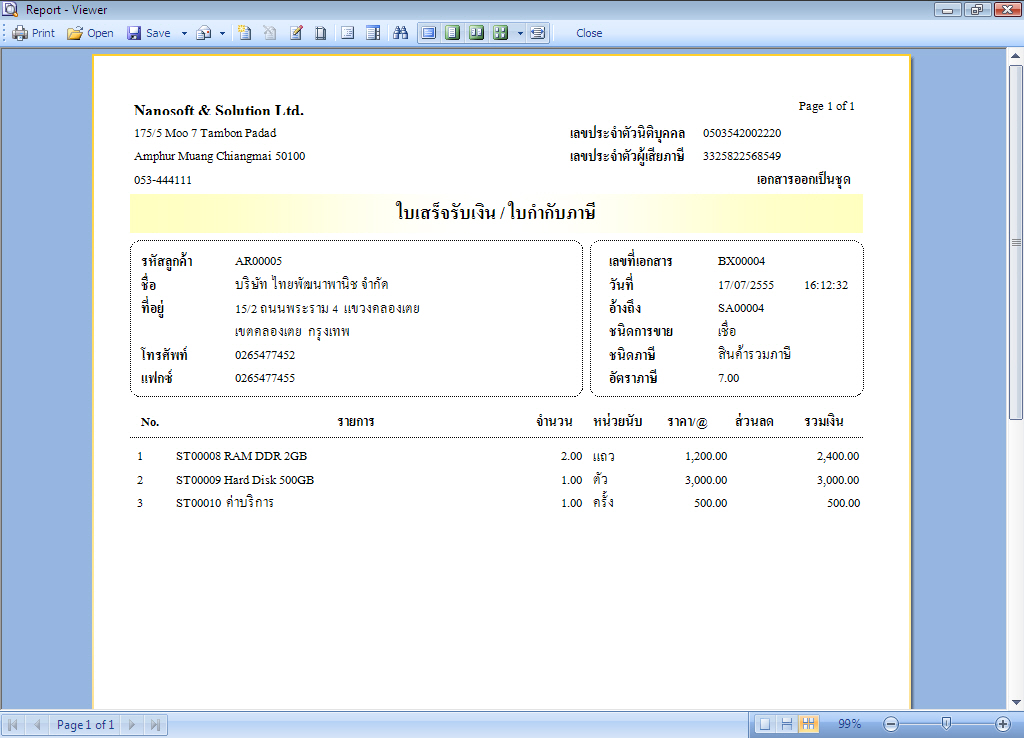Click the company phone 053-444111
Image resolution: width=1024 pixels, height=738 pixels.
click(163, 180)
